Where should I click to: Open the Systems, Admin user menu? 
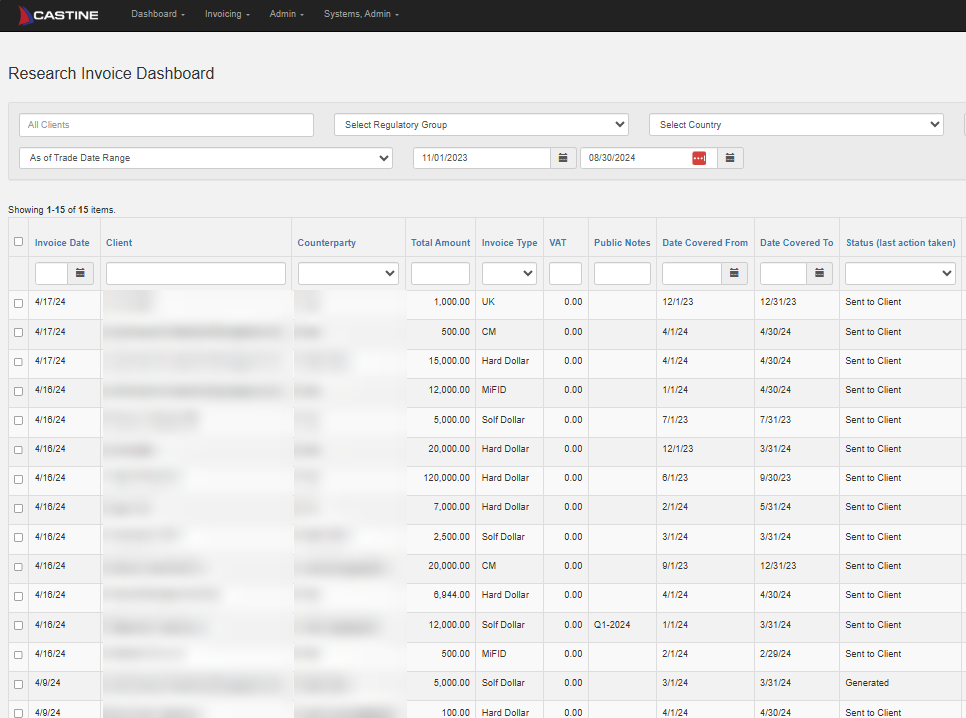click(x=361, y=14)
